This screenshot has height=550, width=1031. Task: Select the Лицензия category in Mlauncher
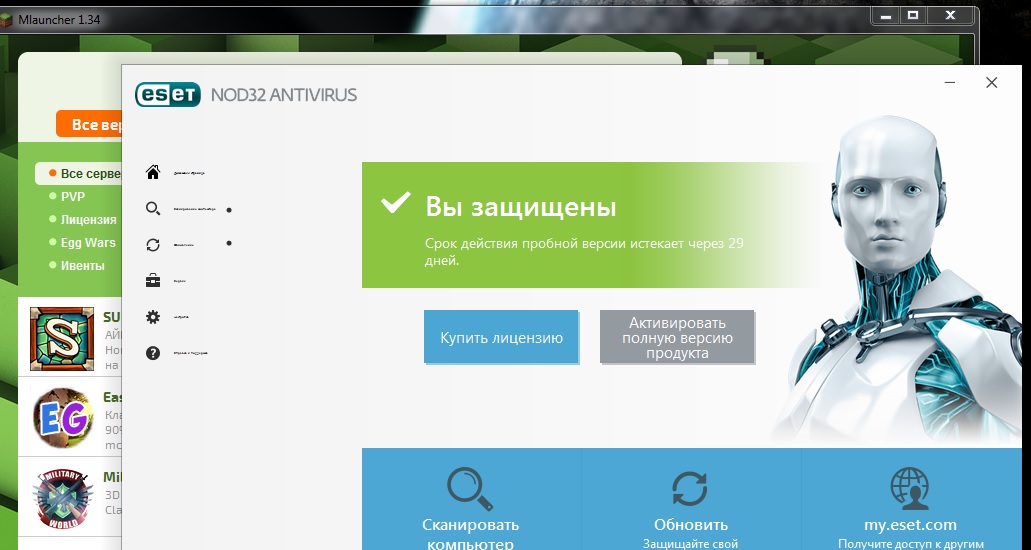(83, 220)
